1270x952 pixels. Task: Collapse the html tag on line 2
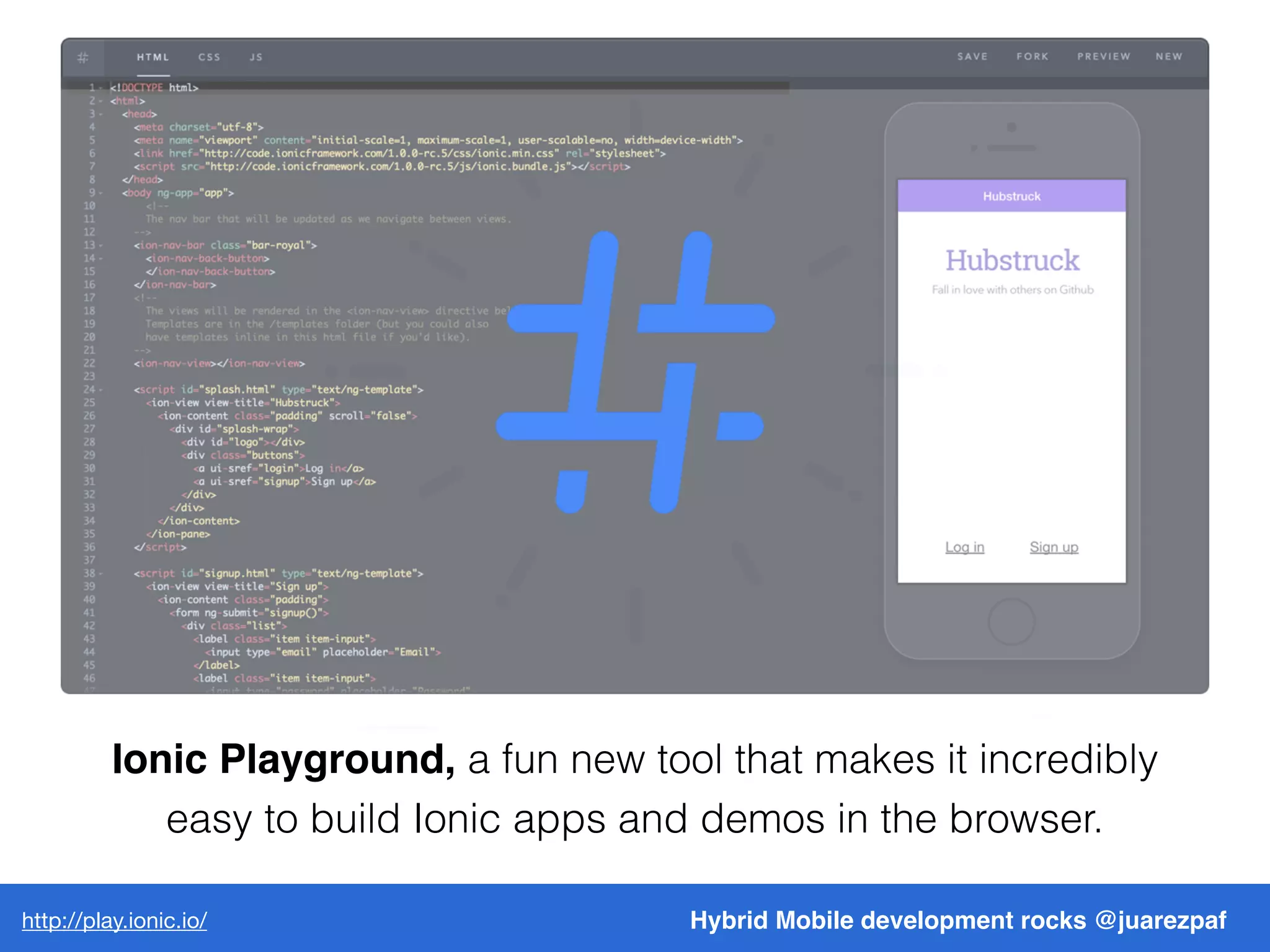(101, 101)
